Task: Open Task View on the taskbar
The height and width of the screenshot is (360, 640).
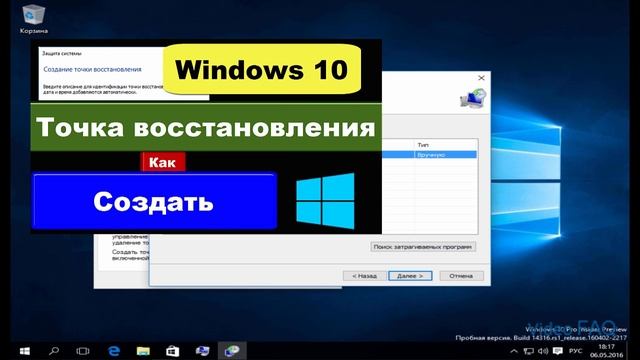Action: pos(83,351)
